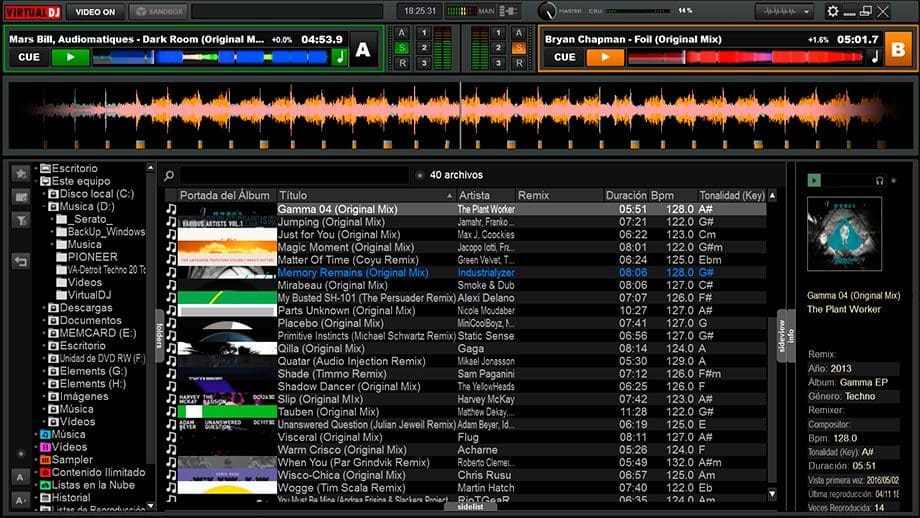Click music note icon of Gamma 04 row
920x518 pixels.
tap(171, 209)
